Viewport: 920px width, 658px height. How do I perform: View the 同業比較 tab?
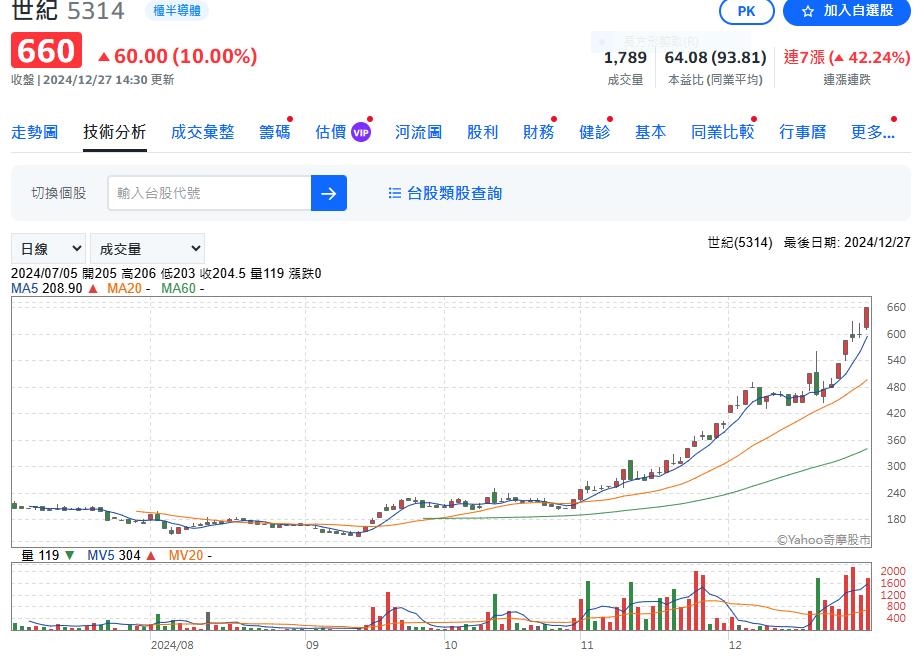(722, 132)
